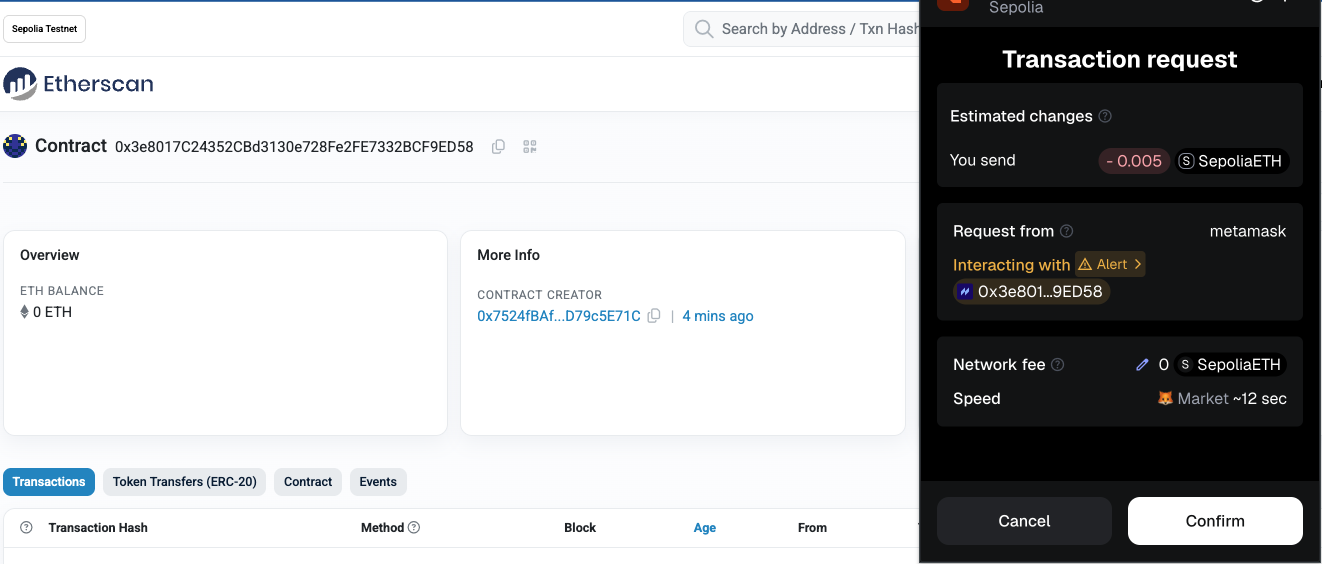This screenshot has height=564, width=1322.
Task: Switch to the Transactions tab
Action: pyautogui.click(x=49, y=482)
